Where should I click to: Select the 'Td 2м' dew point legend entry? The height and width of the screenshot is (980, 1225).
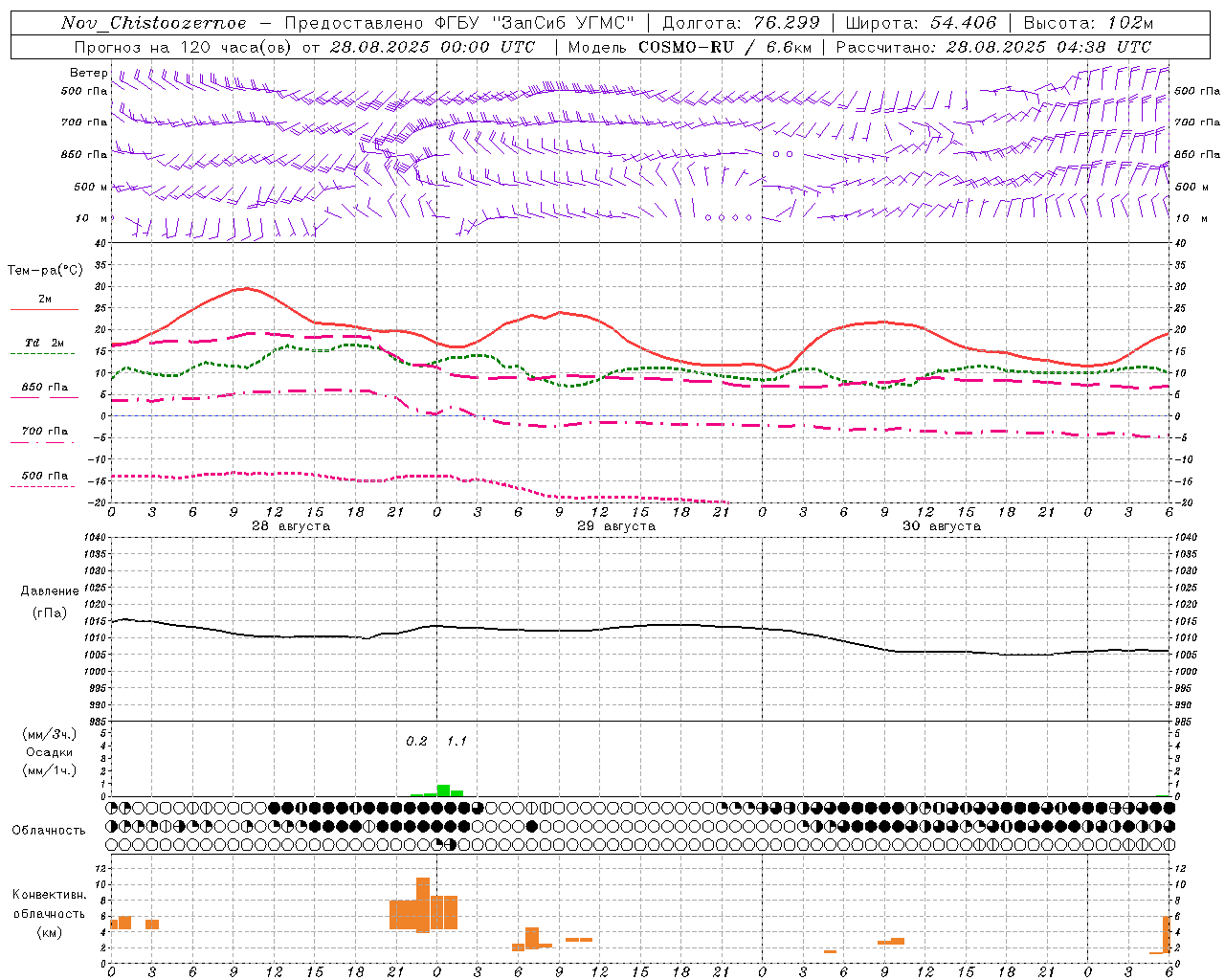coord(45,343)
